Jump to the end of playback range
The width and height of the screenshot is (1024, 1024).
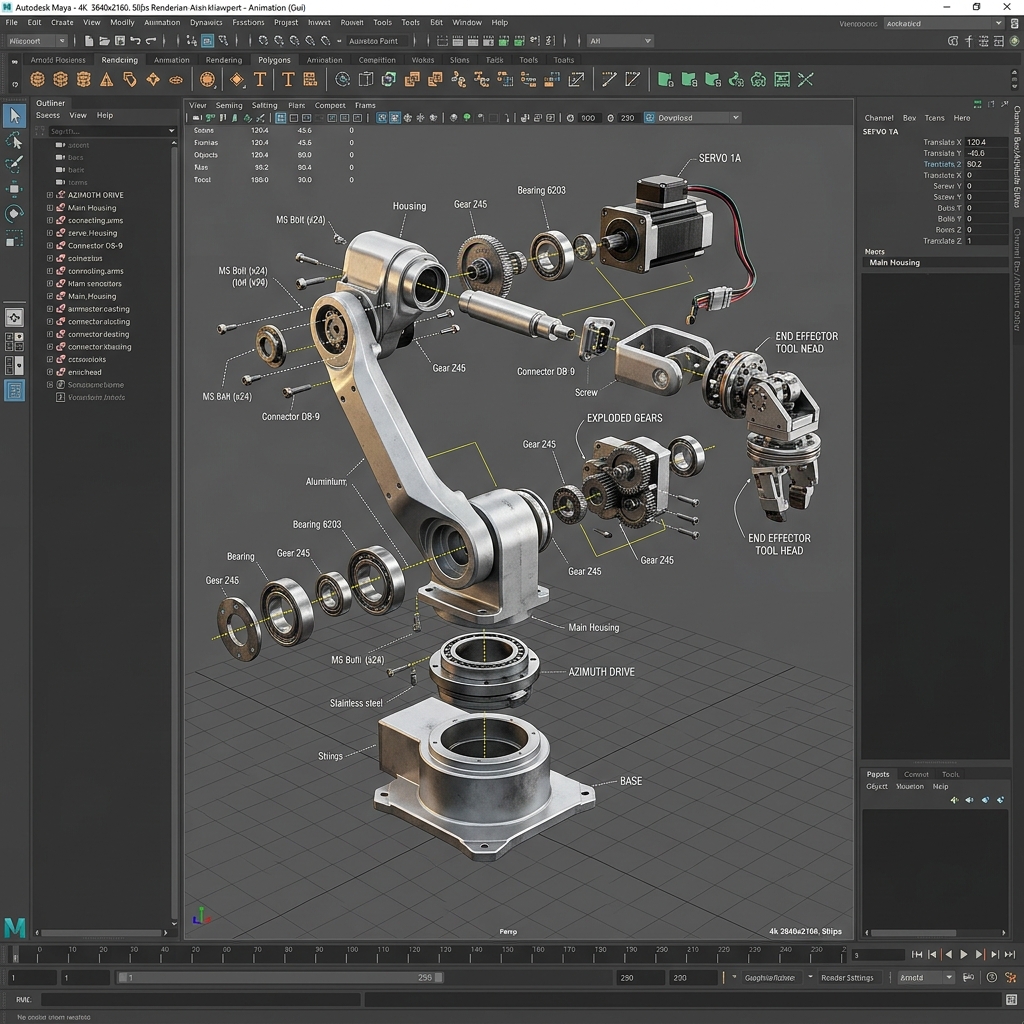[1010, 954]
